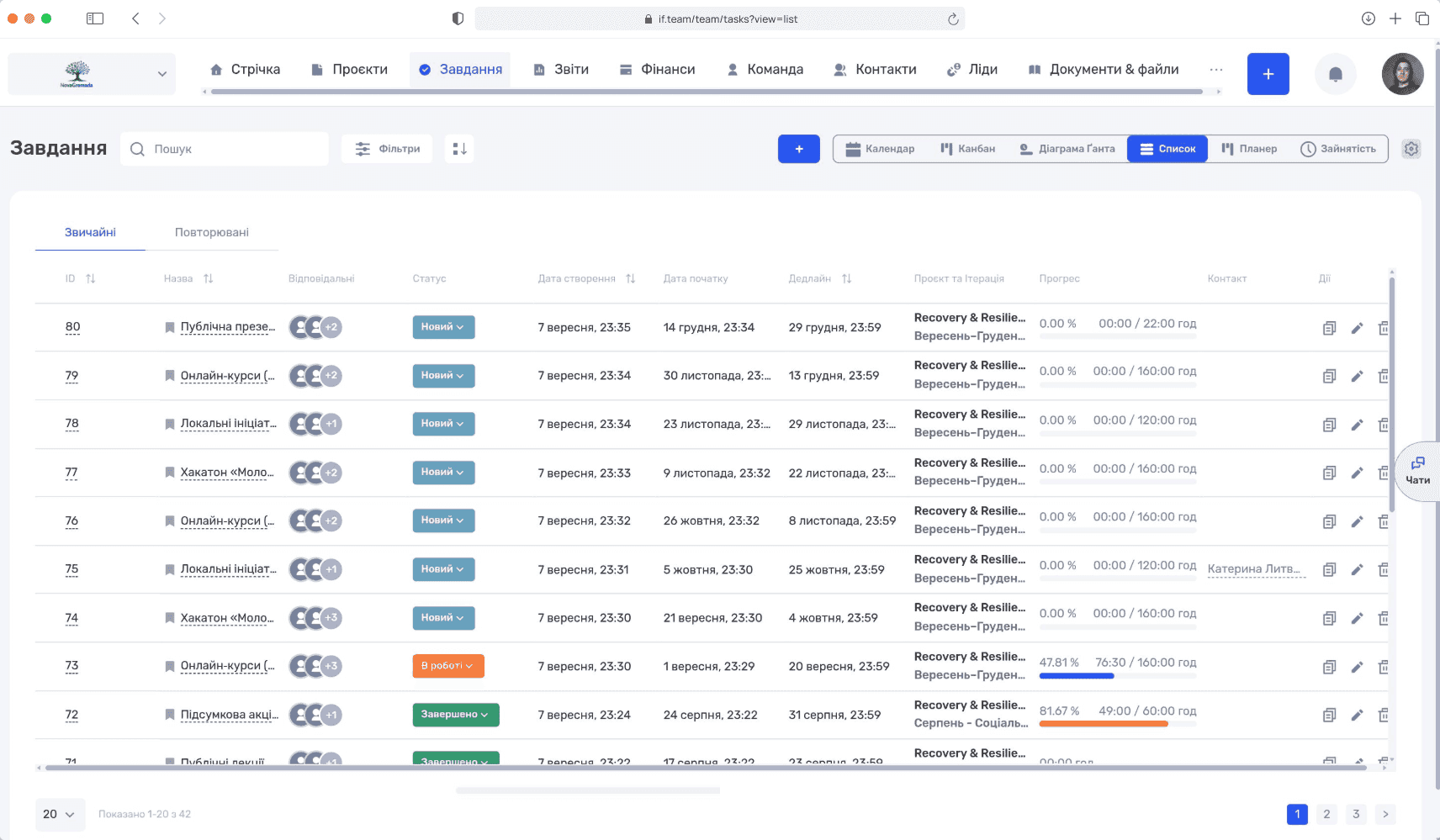
Task: Open user profile avatar
Action: (x=1402, y=74)
